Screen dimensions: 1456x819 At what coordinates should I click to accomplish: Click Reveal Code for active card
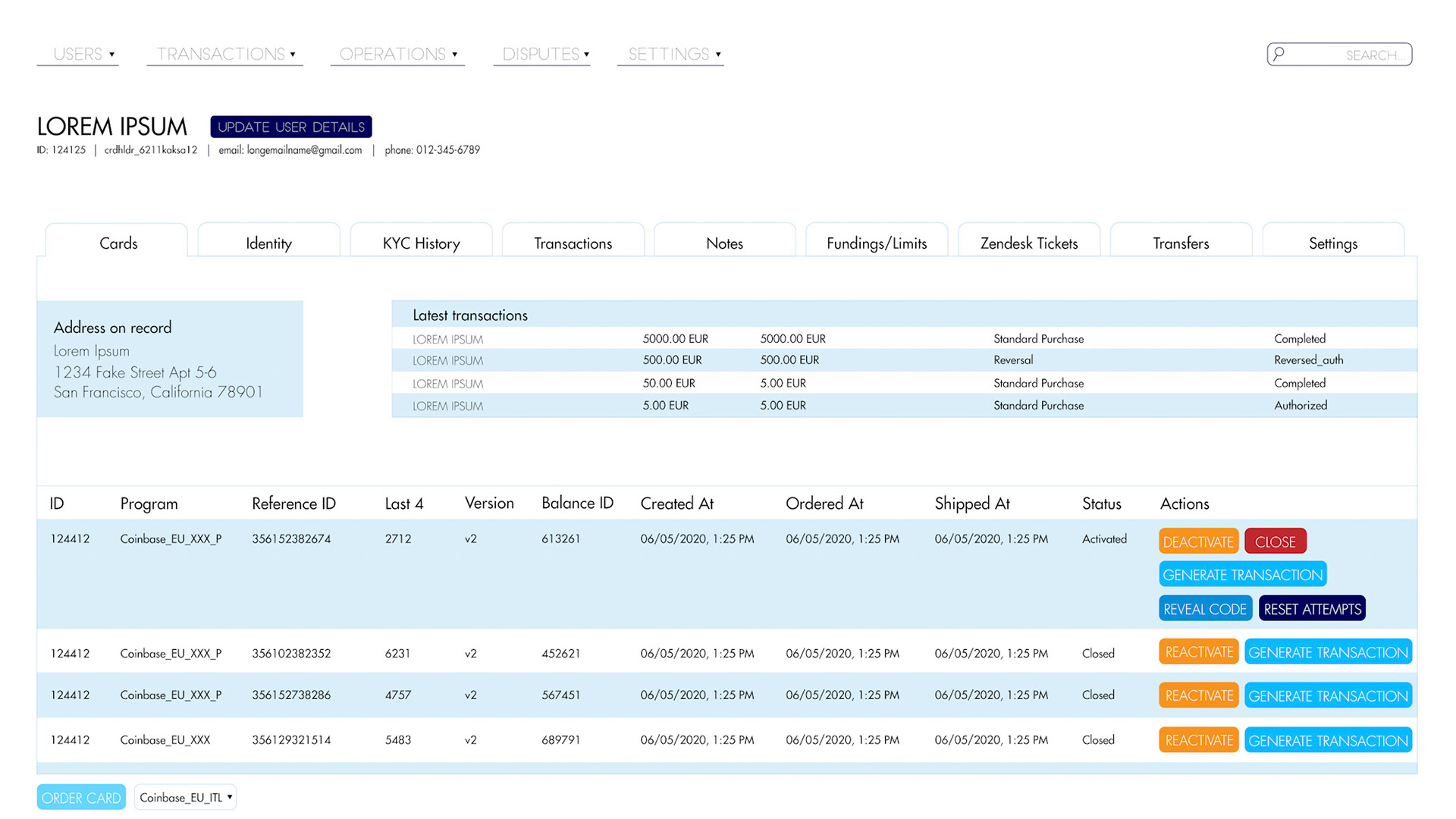pos(1204,609)
